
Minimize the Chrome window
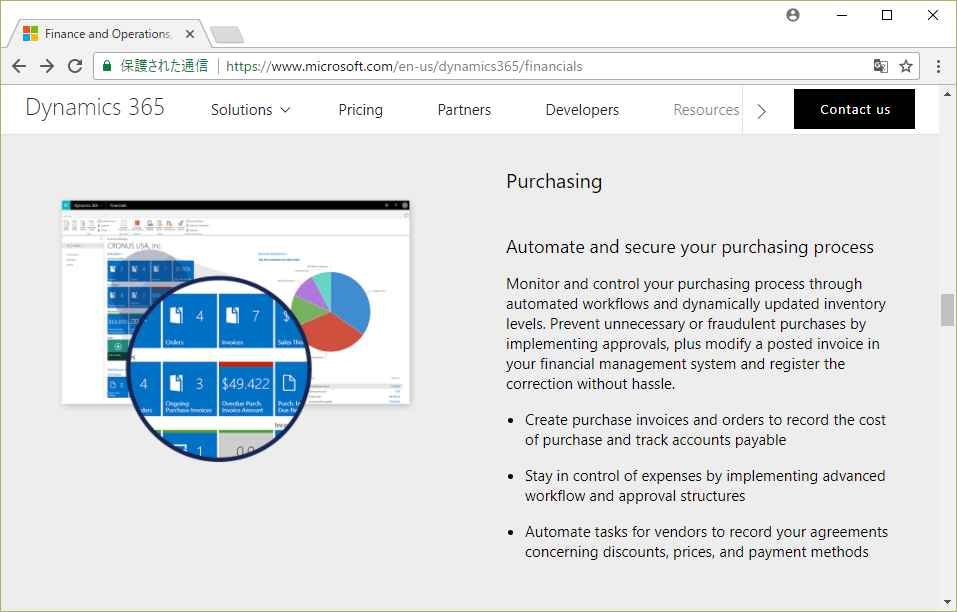click(x=842, y=15)
